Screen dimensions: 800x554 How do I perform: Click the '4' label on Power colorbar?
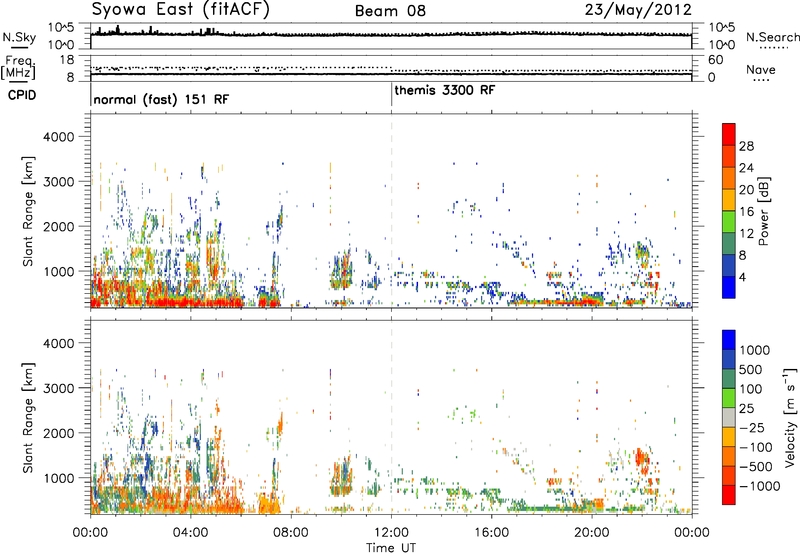point(742,277)
